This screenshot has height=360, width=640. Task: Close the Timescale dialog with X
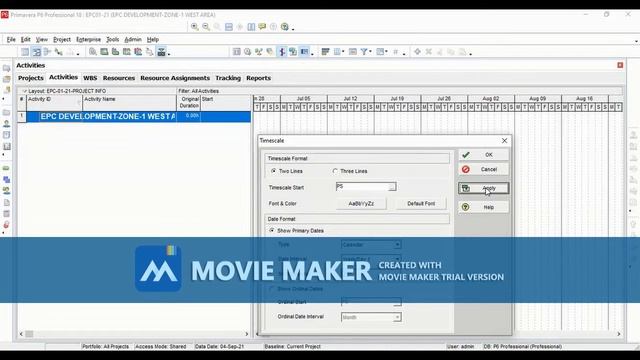point(504,140)
